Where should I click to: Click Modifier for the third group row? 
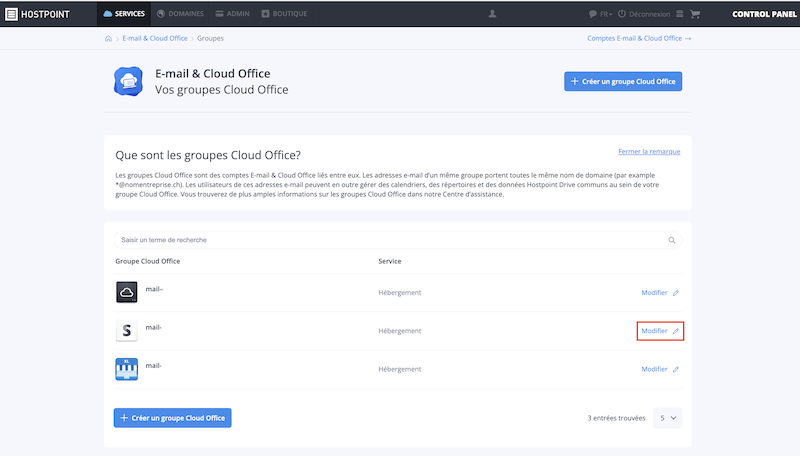tap(654, 369)
